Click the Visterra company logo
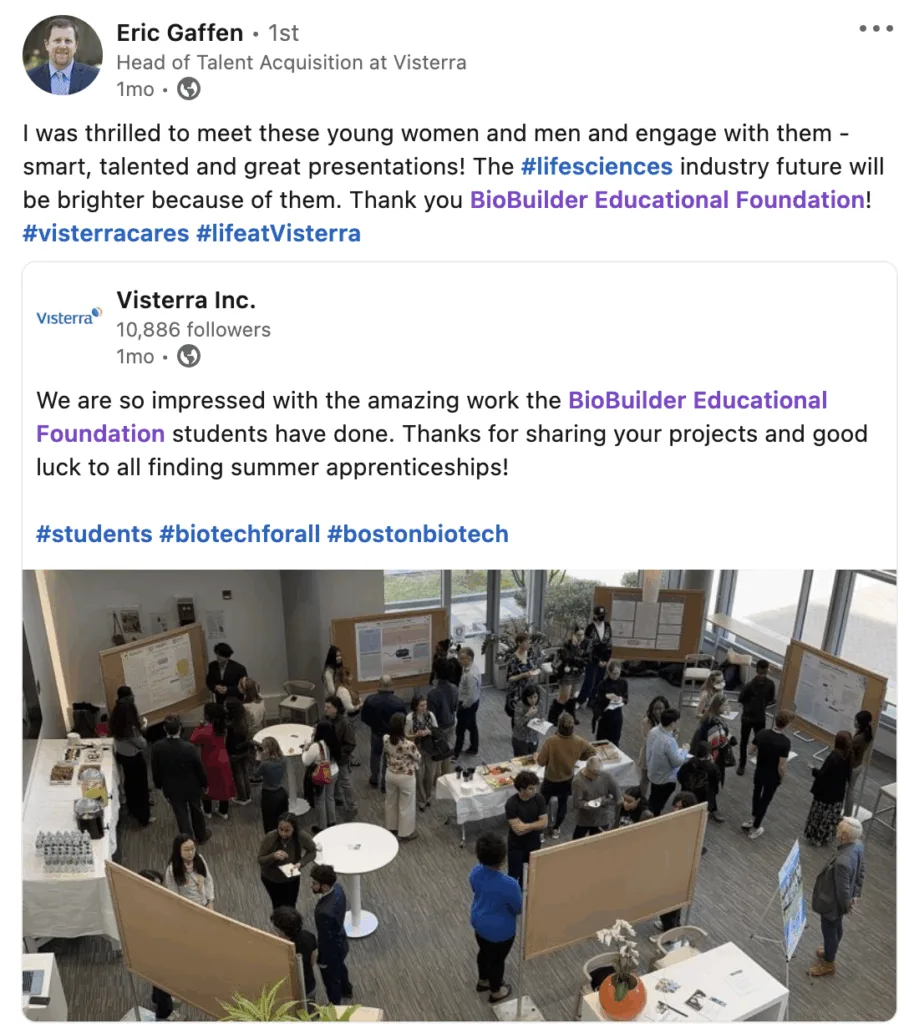Image resolution: width=914 pixels, height=1024 pixels. (68, 317)
